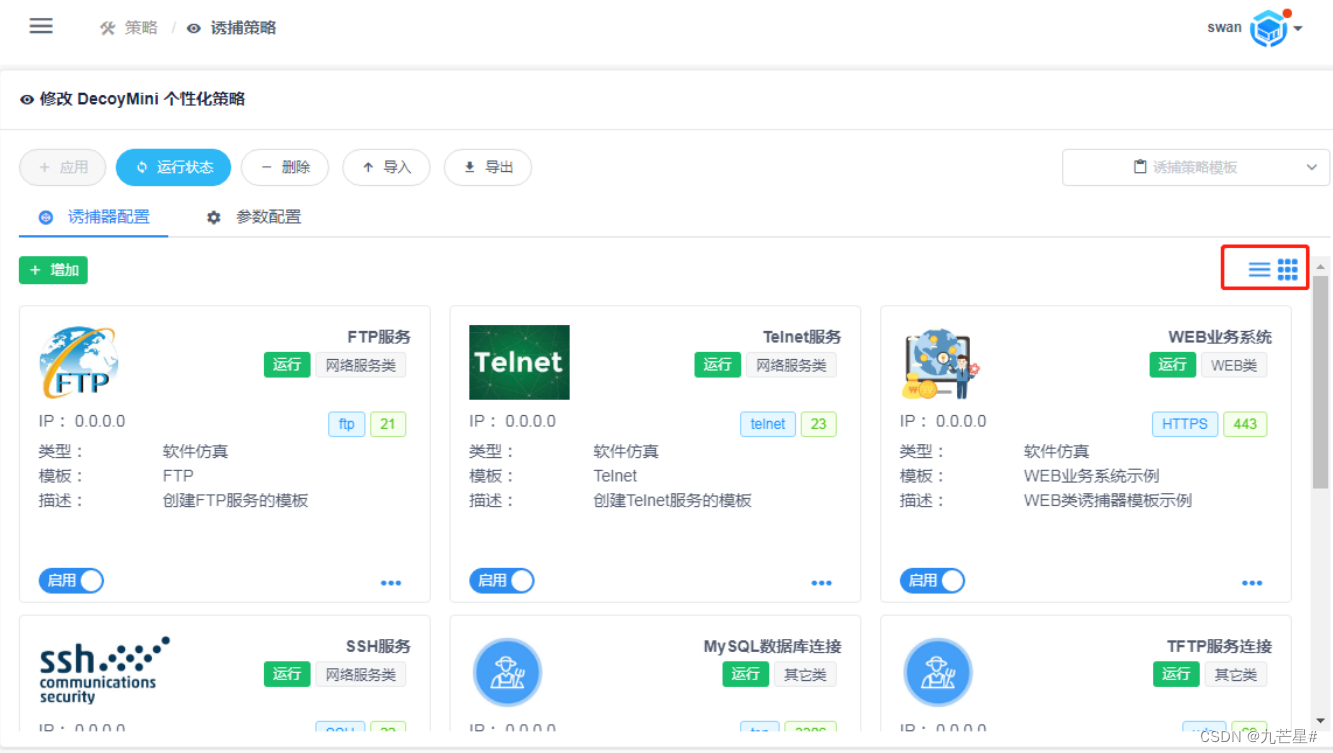1333x753 pixels.
Task: Switch to the 参数配置 tab
Action: (x=254, y=217)
